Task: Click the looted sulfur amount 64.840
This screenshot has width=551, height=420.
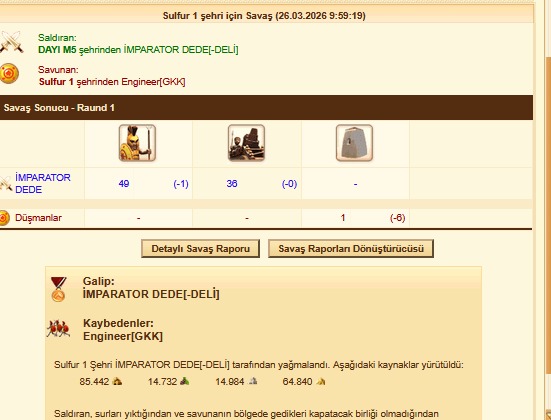Action: (x=297, y=382)
